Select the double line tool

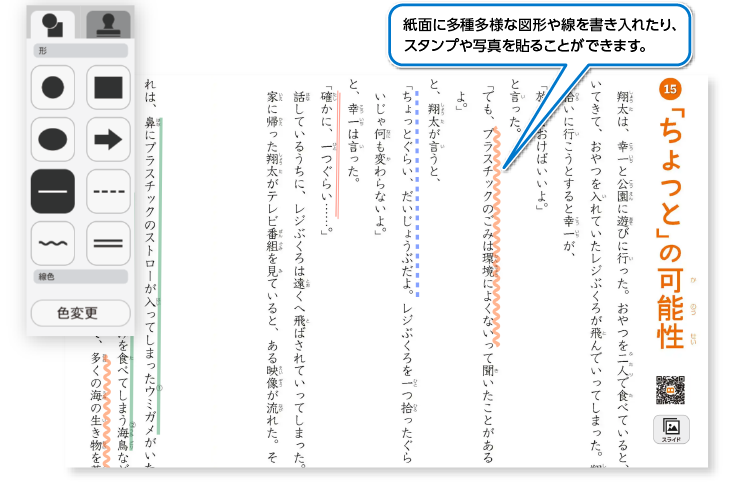click(108, 243)
